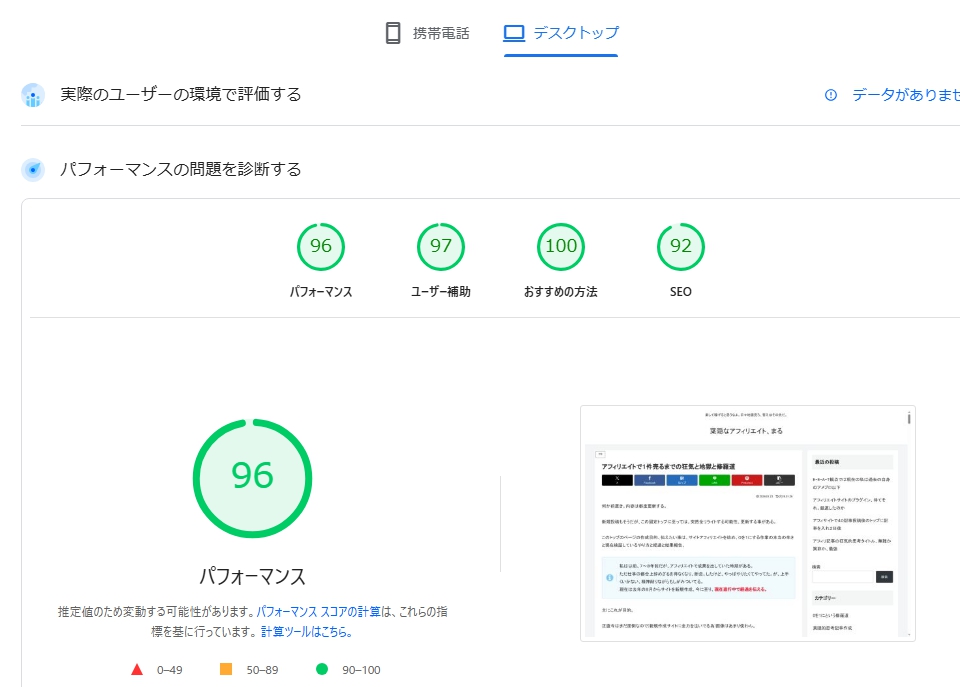This screenshot has height=687, width=960.
Task: Click the info icon beside データがありま
Action: coord(830,95)
